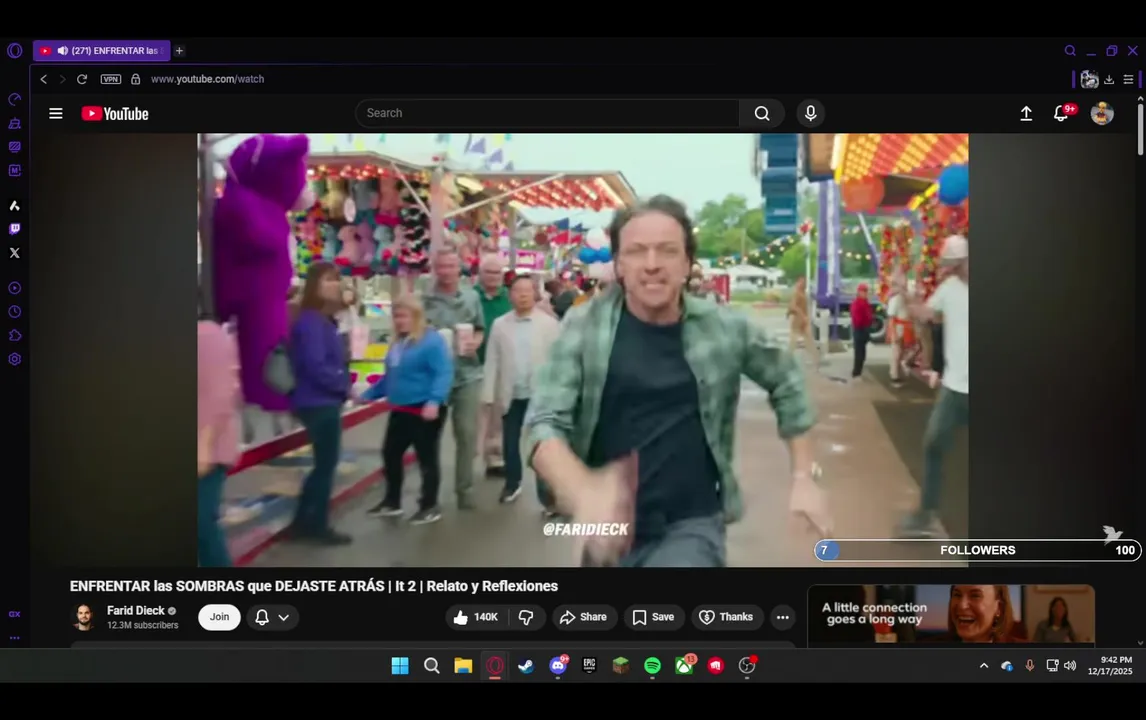Open Extensions cube icon in sidebar
1146x720 pixels.
point(15,336)
